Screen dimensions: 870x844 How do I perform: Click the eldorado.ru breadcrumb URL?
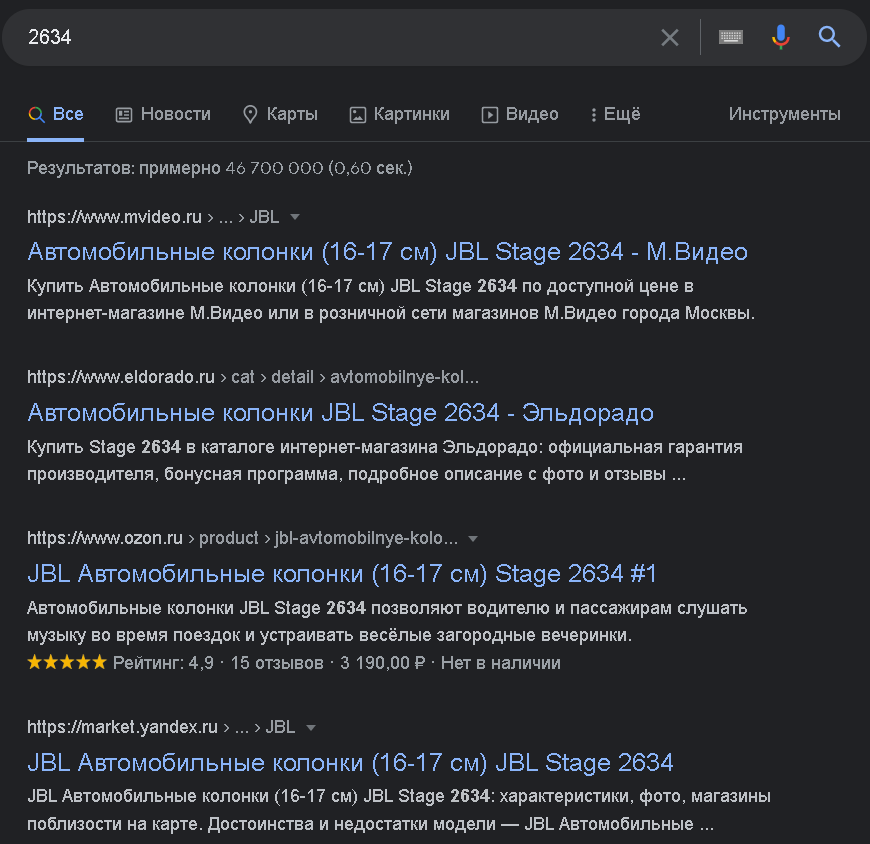coord(253,377)
